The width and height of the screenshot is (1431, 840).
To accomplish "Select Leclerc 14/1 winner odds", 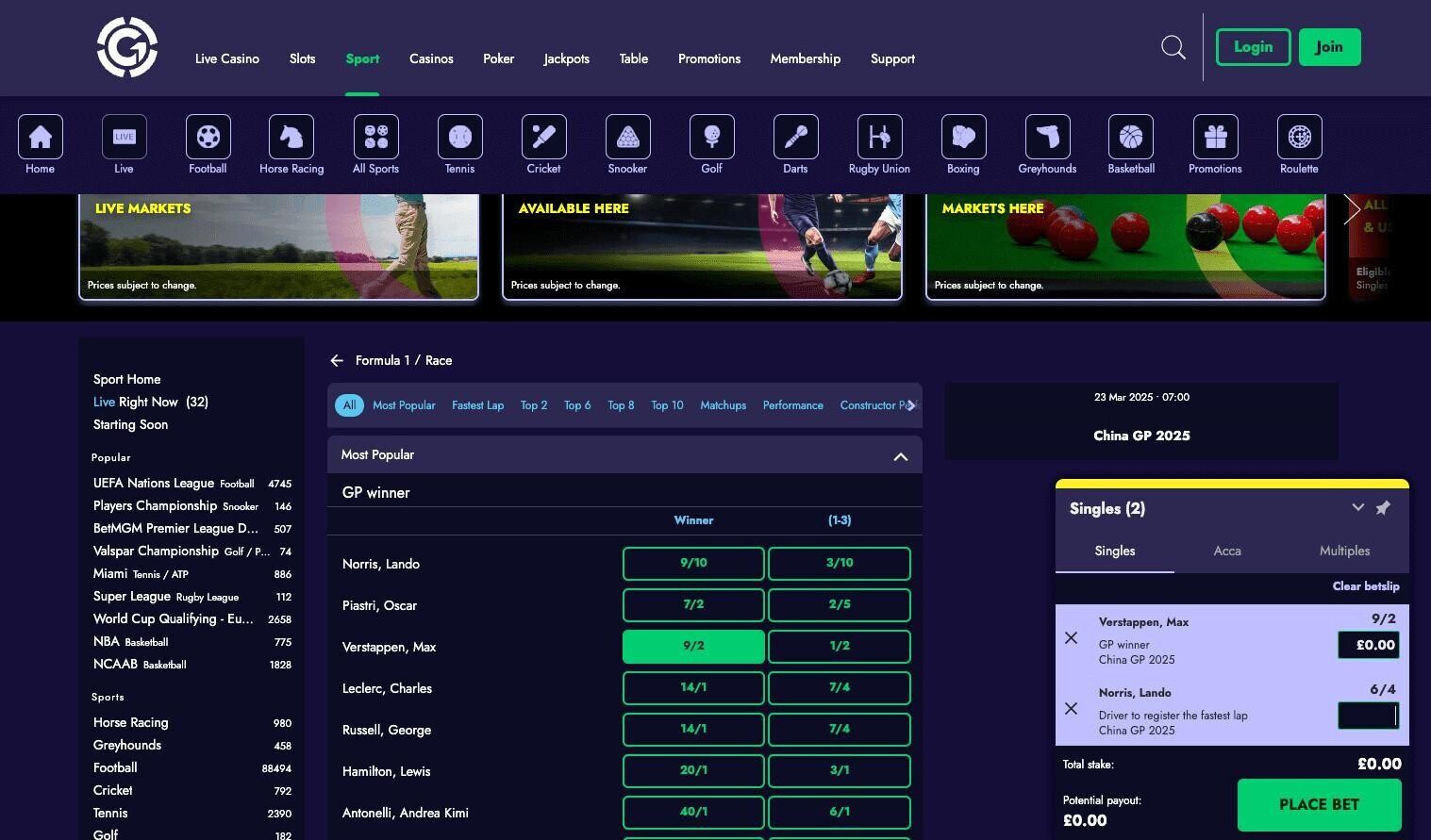I will point(693,688).
